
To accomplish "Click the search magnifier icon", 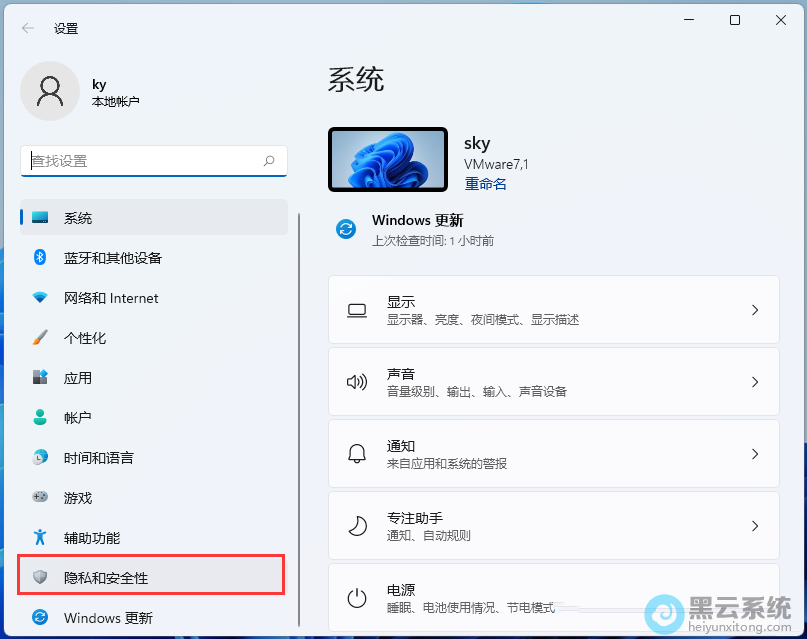I will 269,160.
